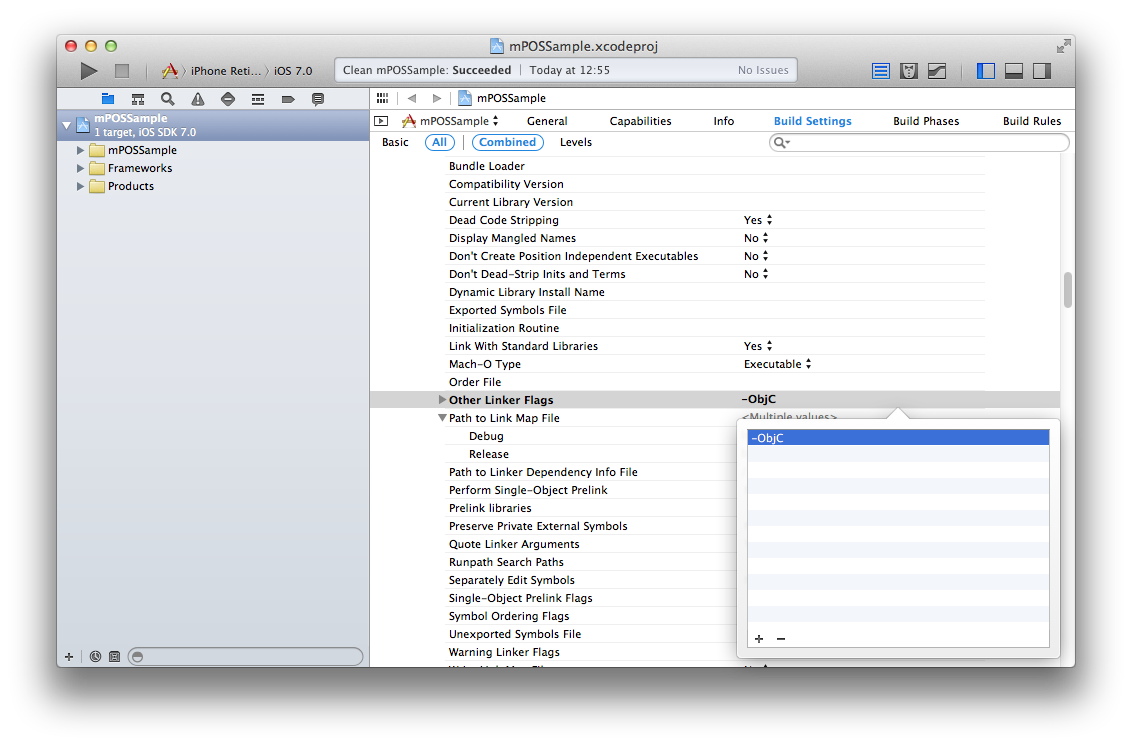The height and width of the screenshot is (746, 1132).
Task: Open the Issue navigator
Action: pyautogui.click(x=198, y=99)
